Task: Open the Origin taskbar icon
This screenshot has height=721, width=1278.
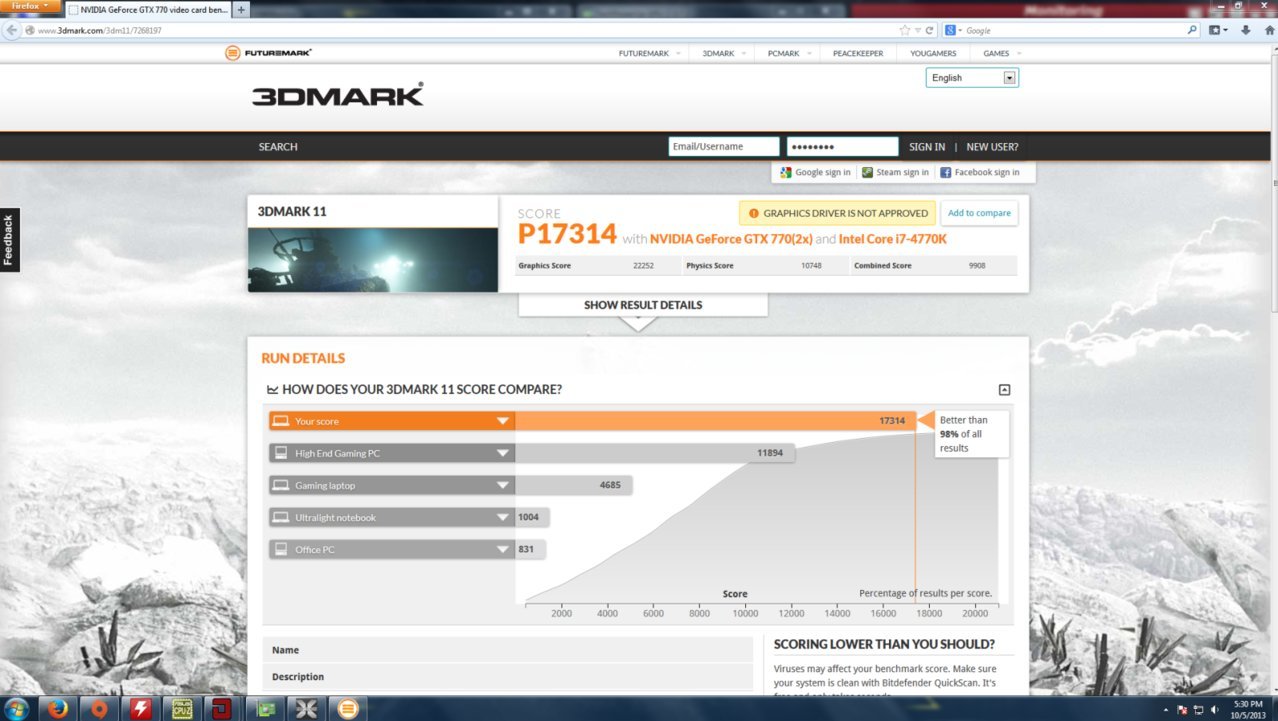Action: (99, 708)
